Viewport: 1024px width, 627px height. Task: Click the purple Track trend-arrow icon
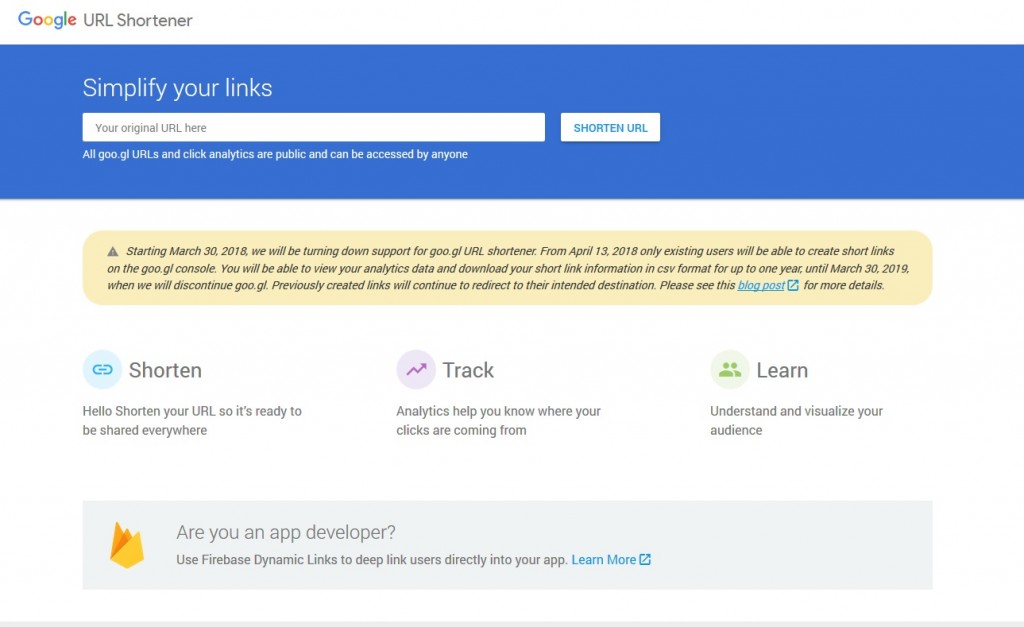tap(416, 369)
